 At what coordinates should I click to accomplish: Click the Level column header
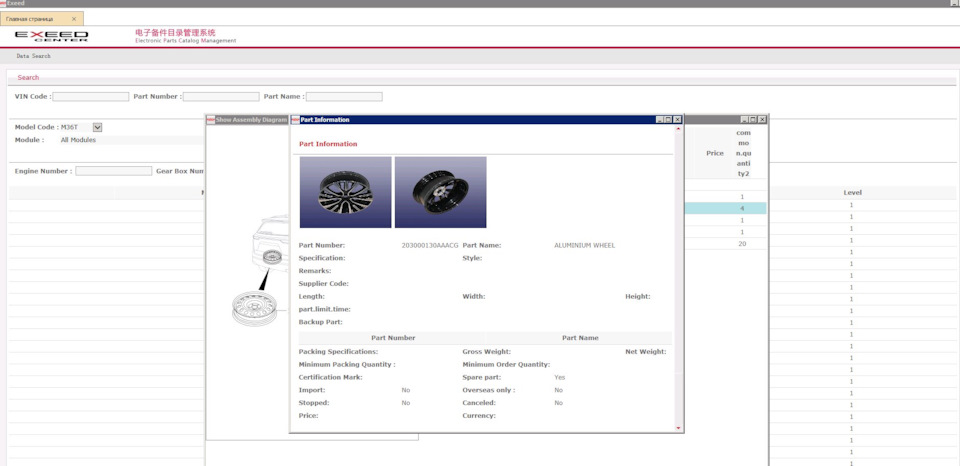pos(852,192)
